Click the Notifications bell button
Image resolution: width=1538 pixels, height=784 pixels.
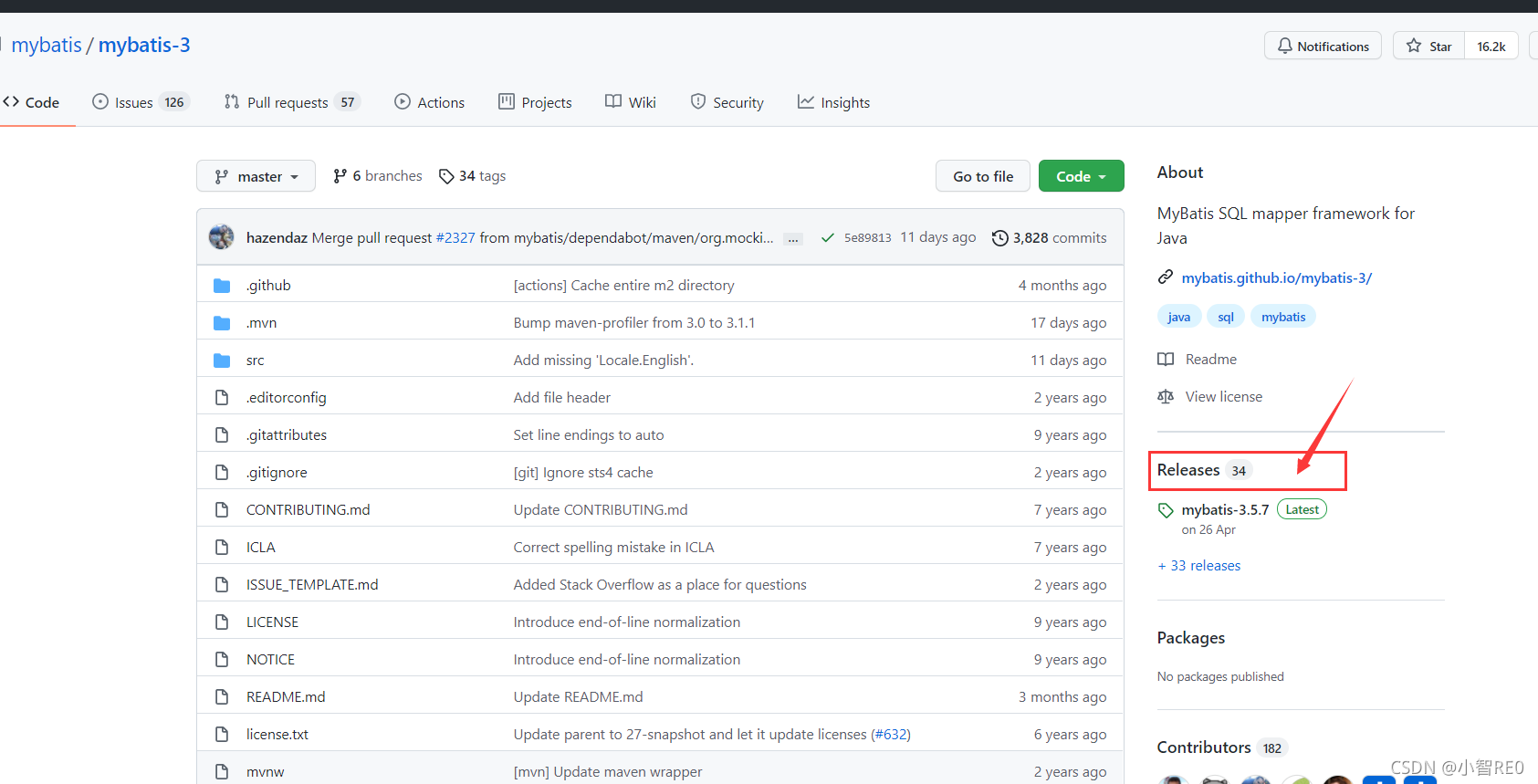(x=1323, y=46)
